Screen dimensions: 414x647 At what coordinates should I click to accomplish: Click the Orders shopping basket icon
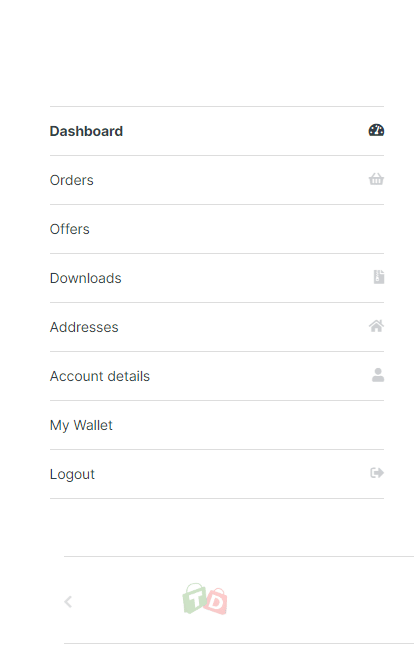pyautogui.click(x=376, y=179)
